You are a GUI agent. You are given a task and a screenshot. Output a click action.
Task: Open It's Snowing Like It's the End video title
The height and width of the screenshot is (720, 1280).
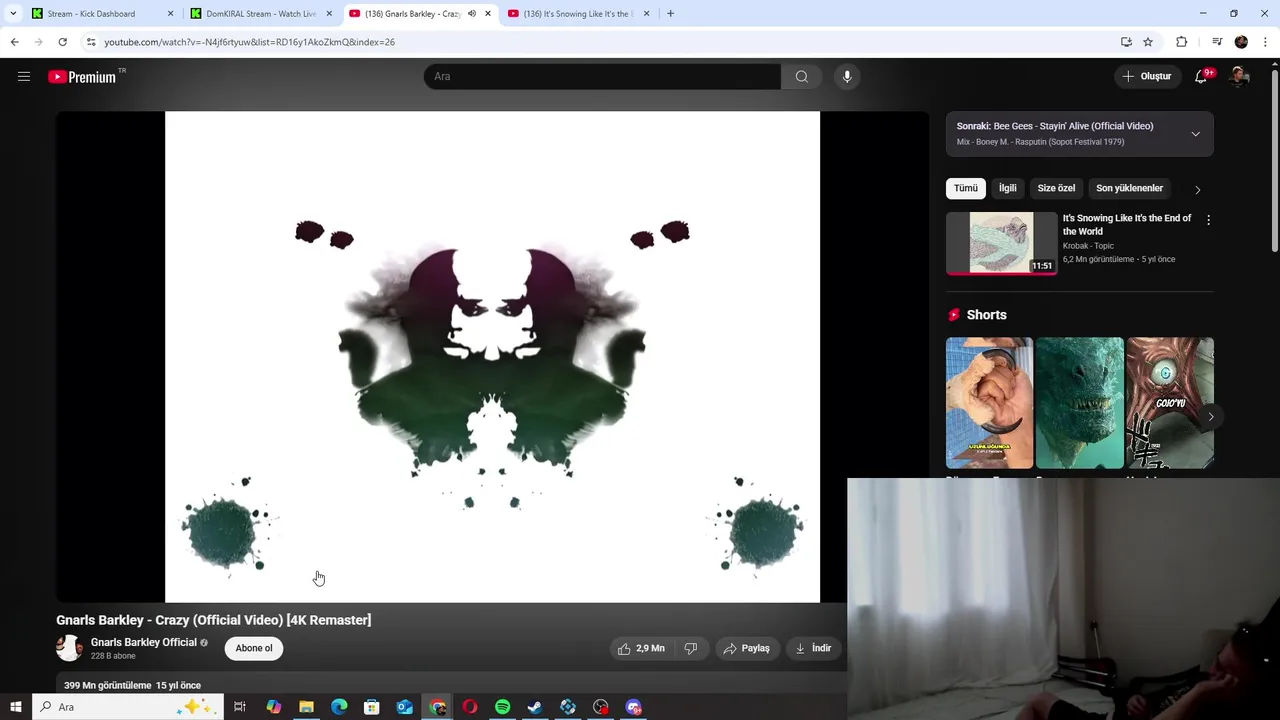[1127, 225]
